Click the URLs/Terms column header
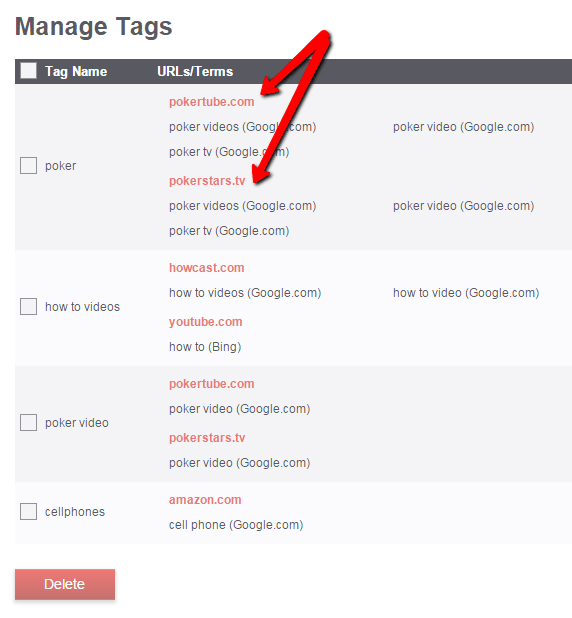The width and height of the screenshot is (572, 618). pos(195,71)
